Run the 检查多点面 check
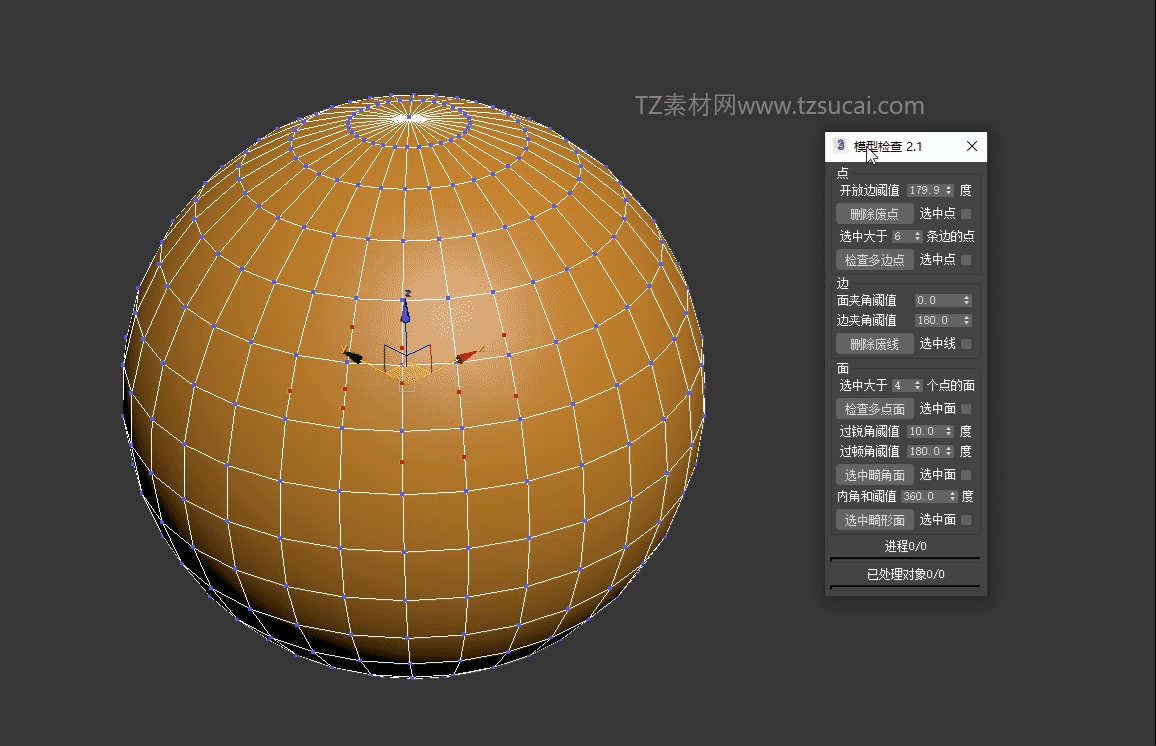The width and height of the screenshot is (1156, 746). [875, 409]
